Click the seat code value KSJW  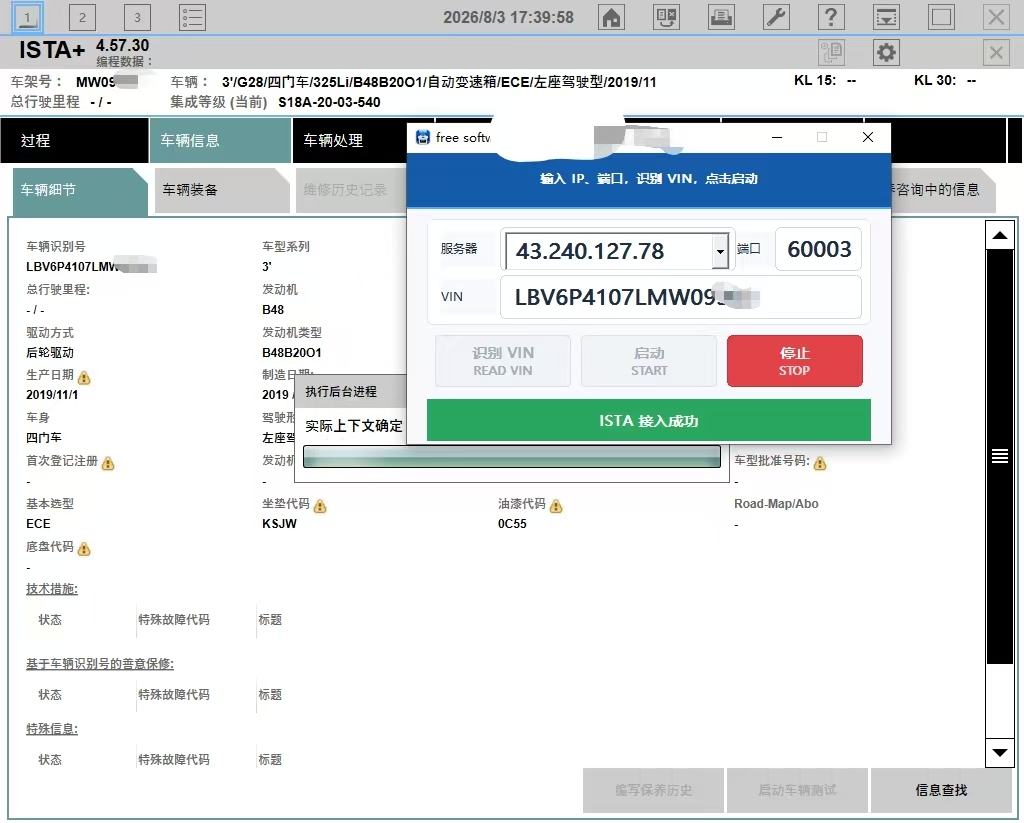[x=280, y=524]
